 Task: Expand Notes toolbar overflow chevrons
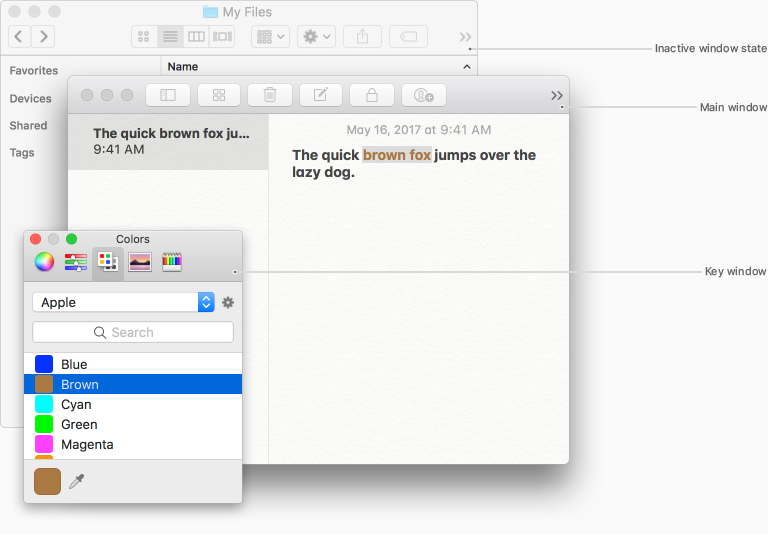tap(557, 96)
